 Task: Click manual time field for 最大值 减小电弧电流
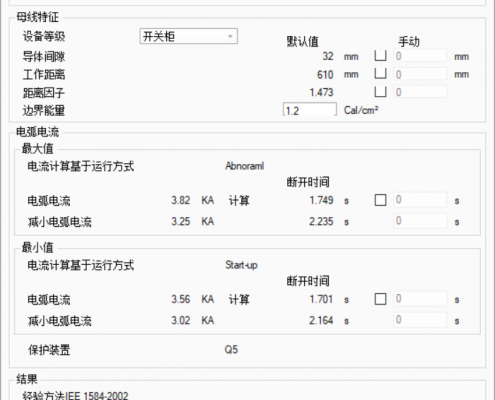(x=420, y=221)
